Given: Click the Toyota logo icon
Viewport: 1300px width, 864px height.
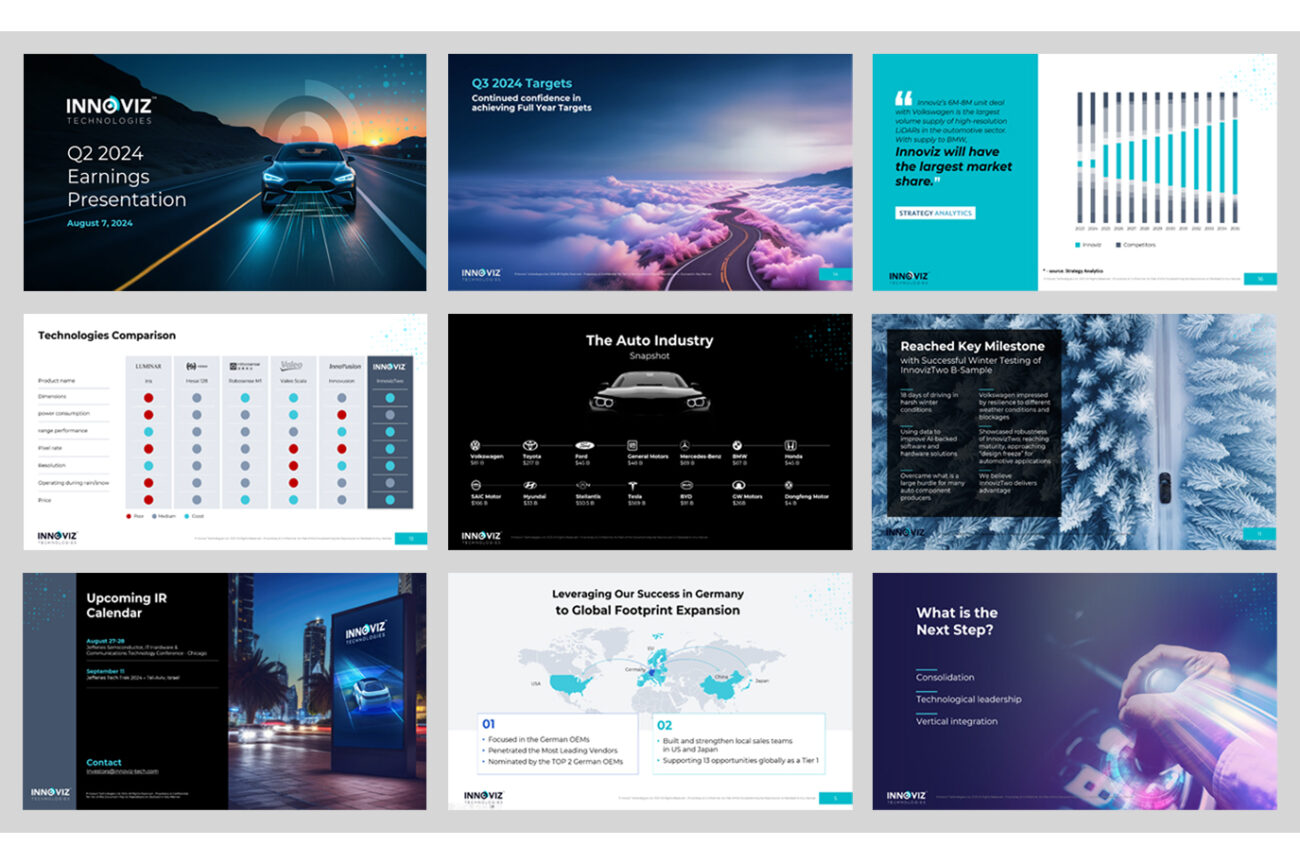Looking at the screenshot, I should click(529, 444).
